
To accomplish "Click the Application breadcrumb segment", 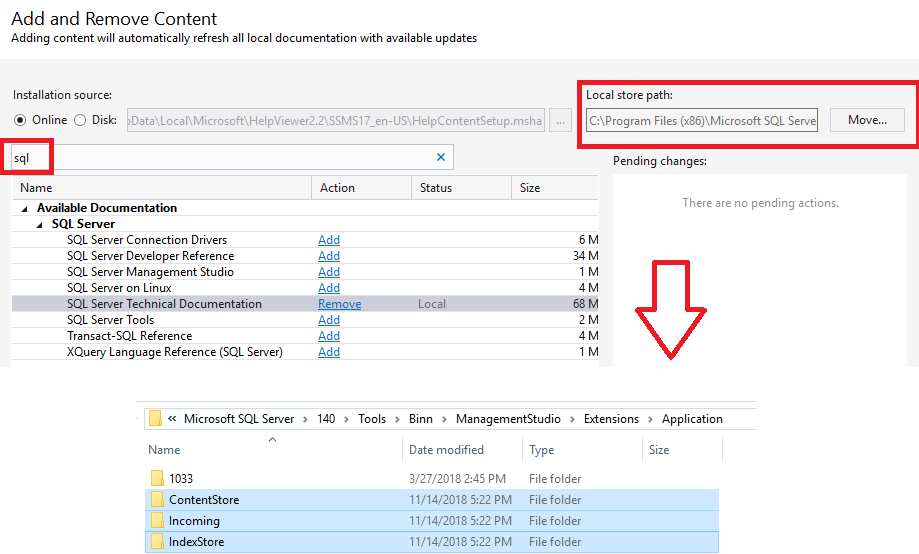I will pos(692,419).
